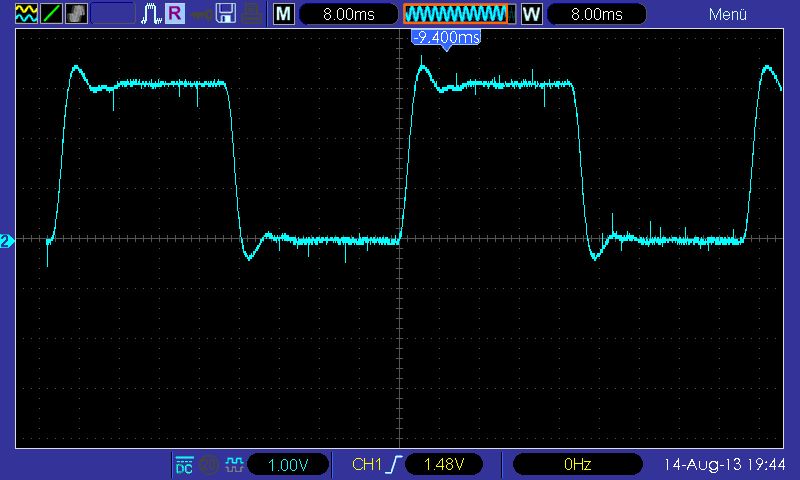Click the floppy disk save icon
This screenshot has width=800, height=480.
coord(226,14)
